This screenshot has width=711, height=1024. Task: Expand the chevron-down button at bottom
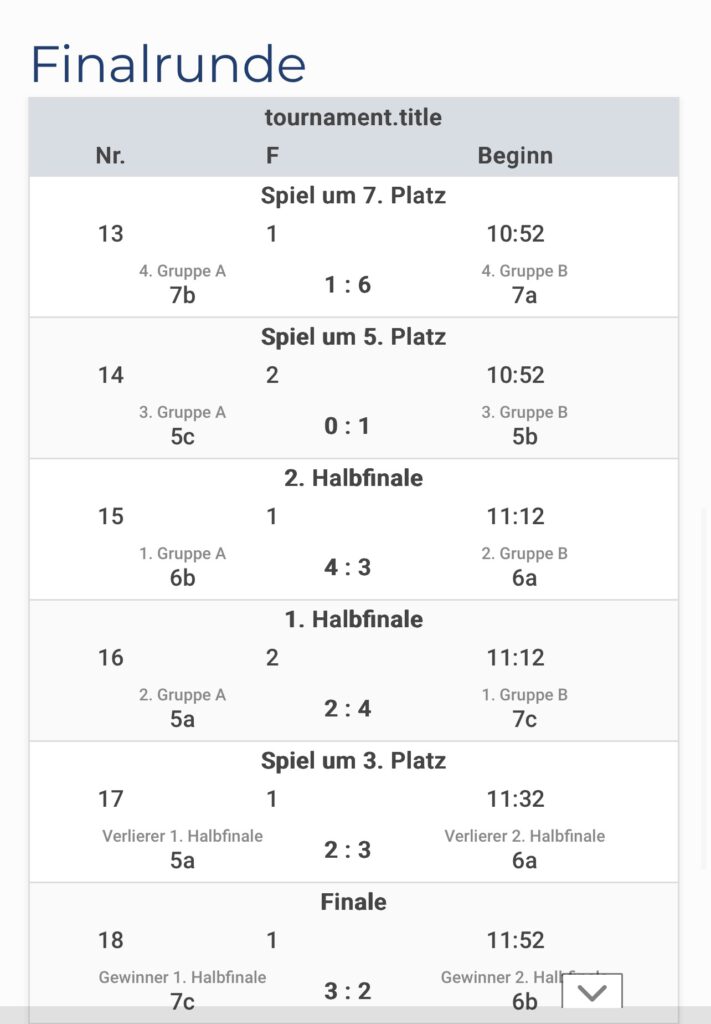(x=592, y=993)
